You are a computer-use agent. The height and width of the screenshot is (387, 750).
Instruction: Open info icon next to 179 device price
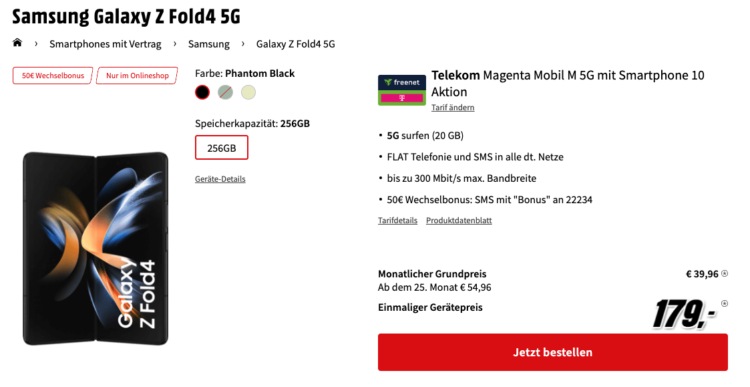pos(724,304)
